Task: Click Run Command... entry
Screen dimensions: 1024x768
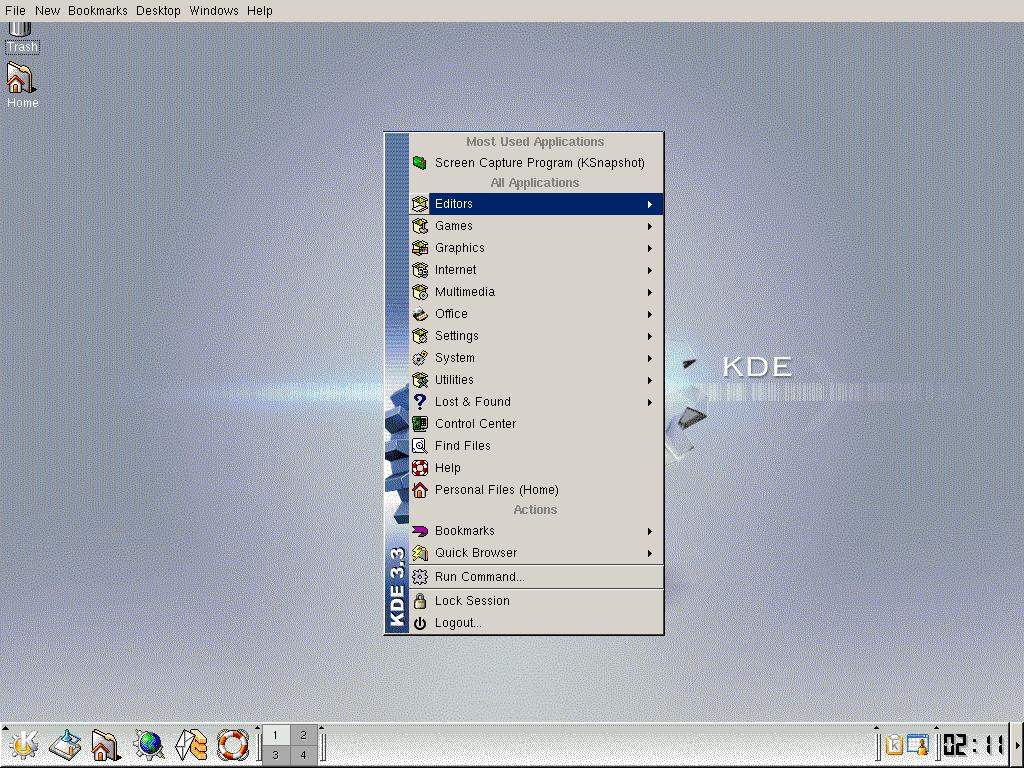Action: point(479,577)
